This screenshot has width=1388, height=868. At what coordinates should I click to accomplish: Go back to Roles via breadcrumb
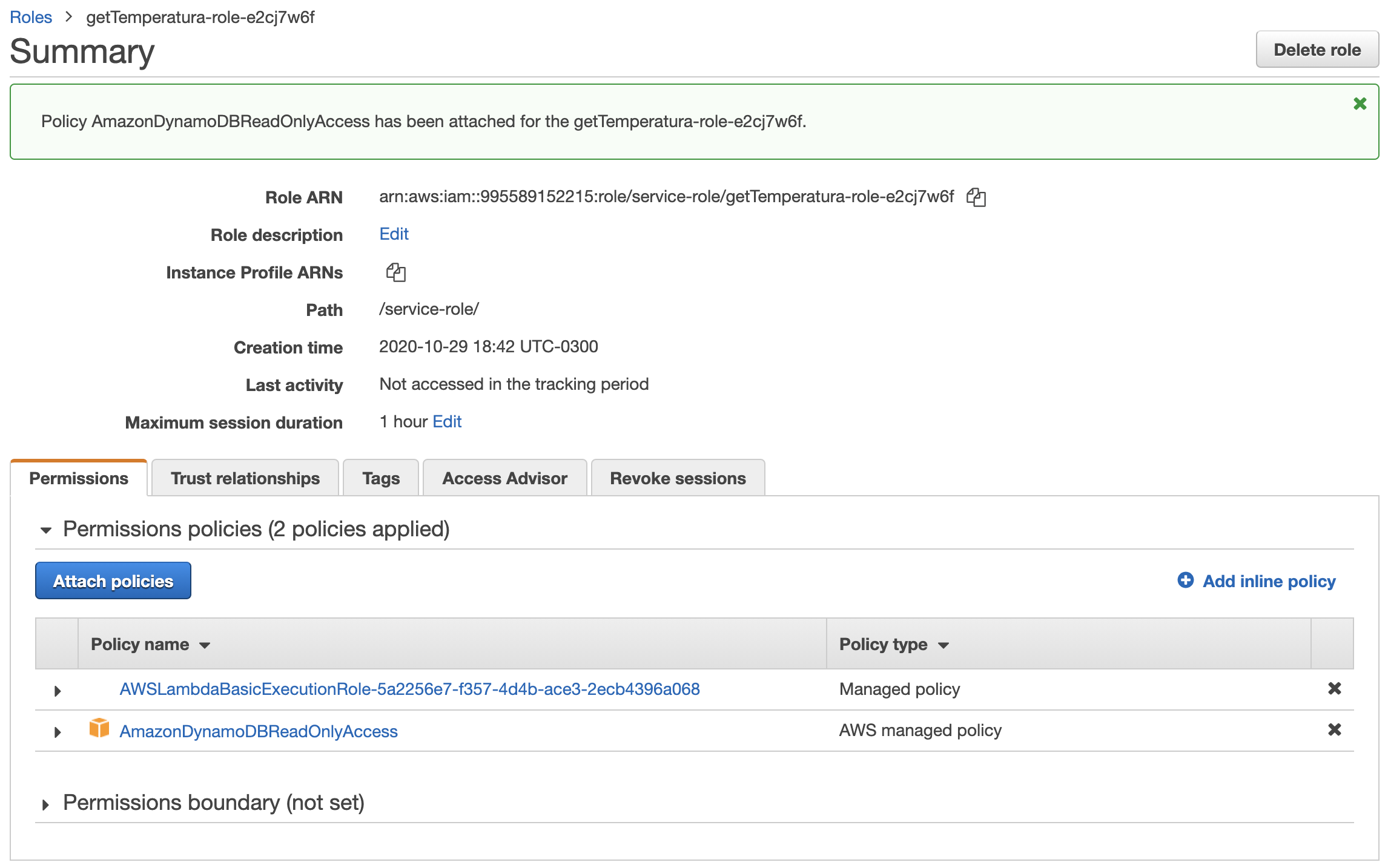[31, 17]
